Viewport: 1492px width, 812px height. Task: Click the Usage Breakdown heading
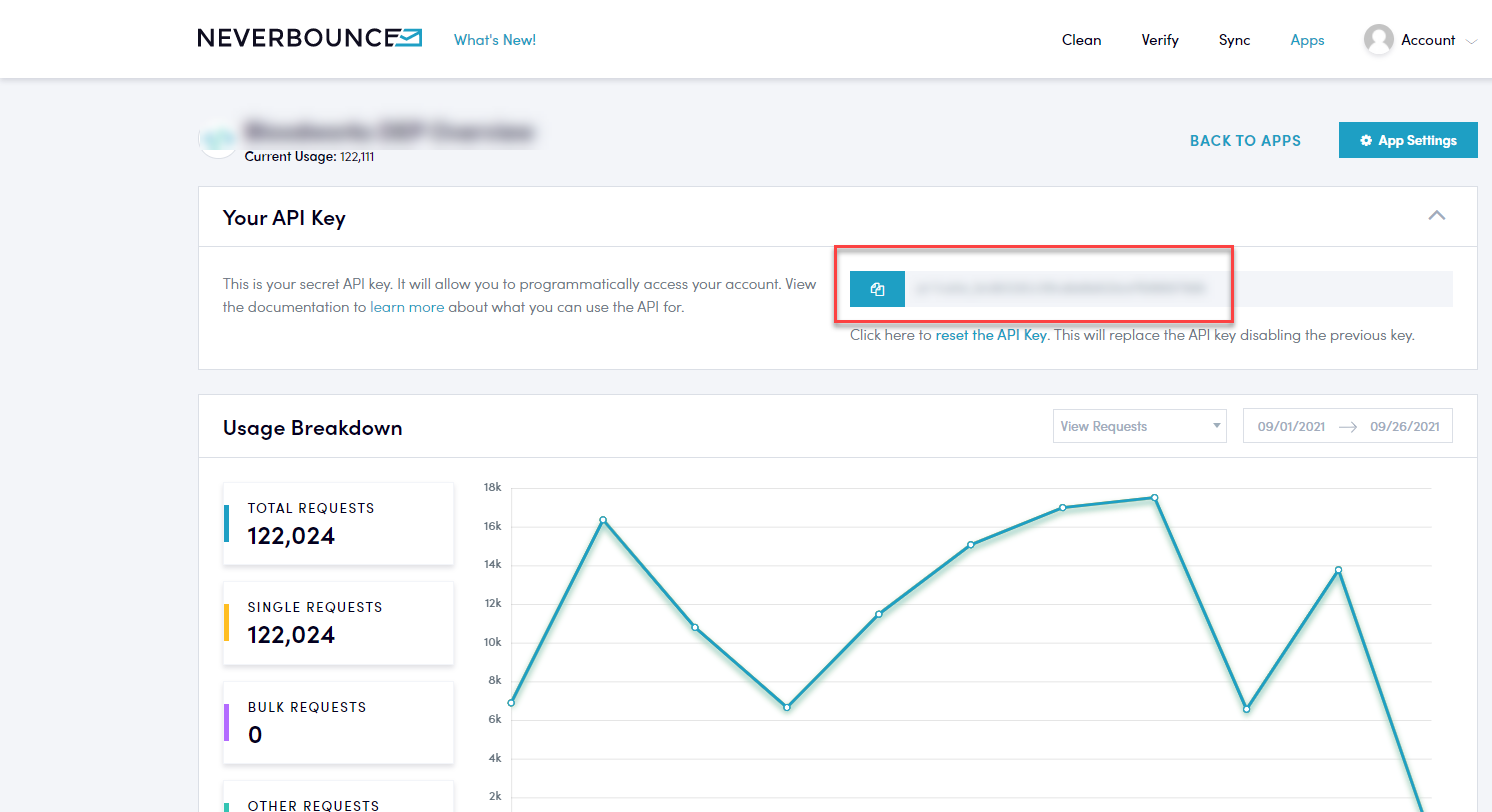coord(312,428)
